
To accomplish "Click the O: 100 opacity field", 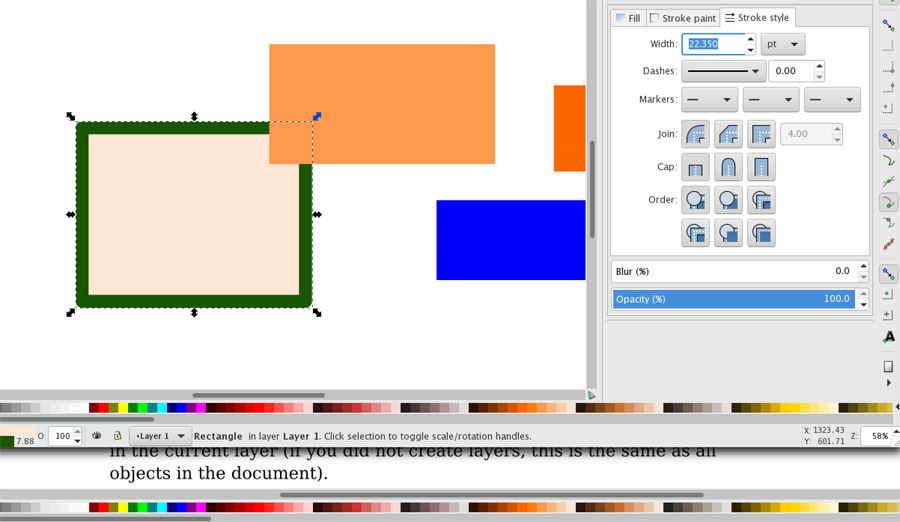I will click(61, 436).
